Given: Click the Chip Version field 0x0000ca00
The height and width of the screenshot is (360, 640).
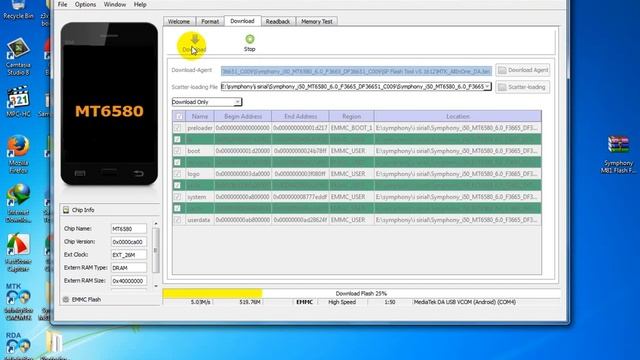Looking at the screenshot, I should click(x=129, y=242).
